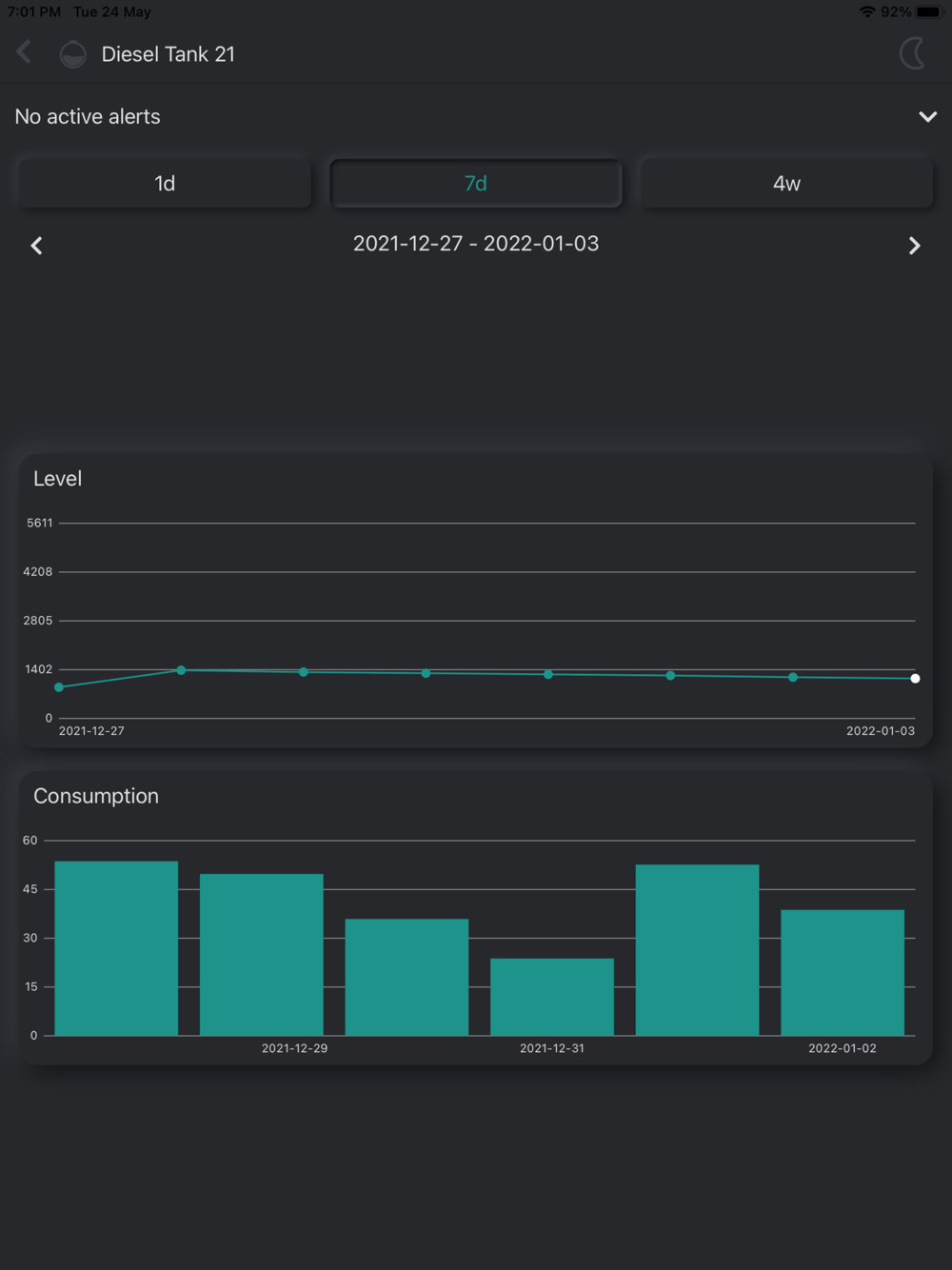Select the first data point on Level chart
952x1270 pixels.
pos(59,687)
